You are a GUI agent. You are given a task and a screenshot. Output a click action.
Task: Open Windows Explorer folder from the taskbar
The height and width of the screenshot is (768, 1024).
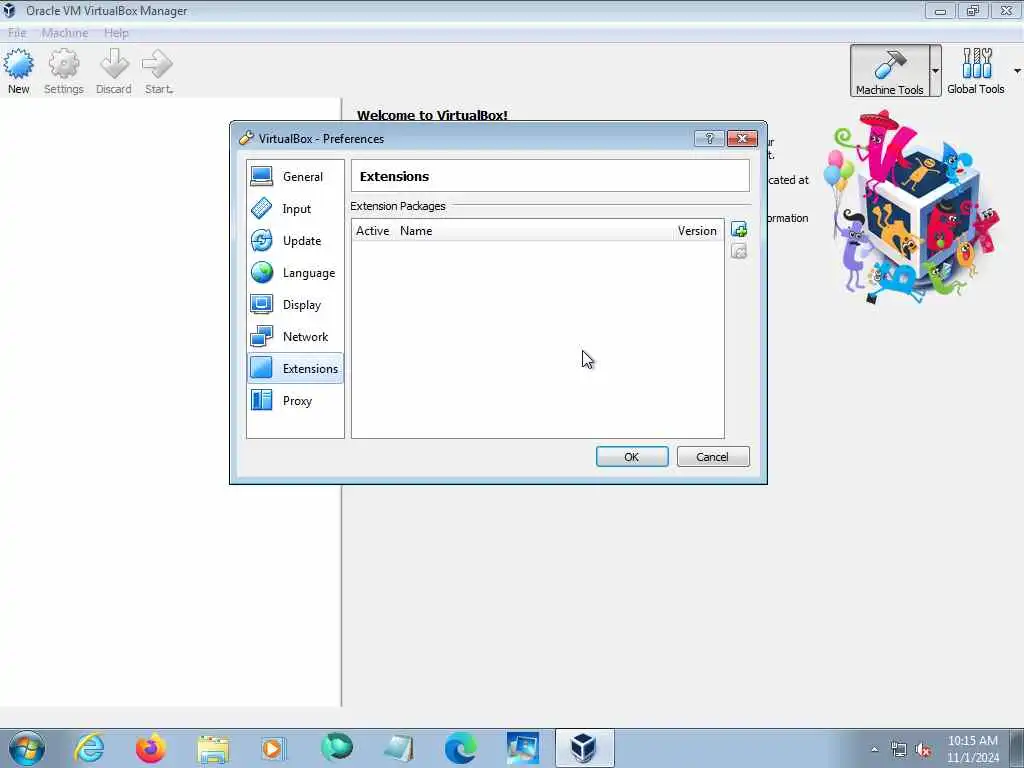[213, 748]
